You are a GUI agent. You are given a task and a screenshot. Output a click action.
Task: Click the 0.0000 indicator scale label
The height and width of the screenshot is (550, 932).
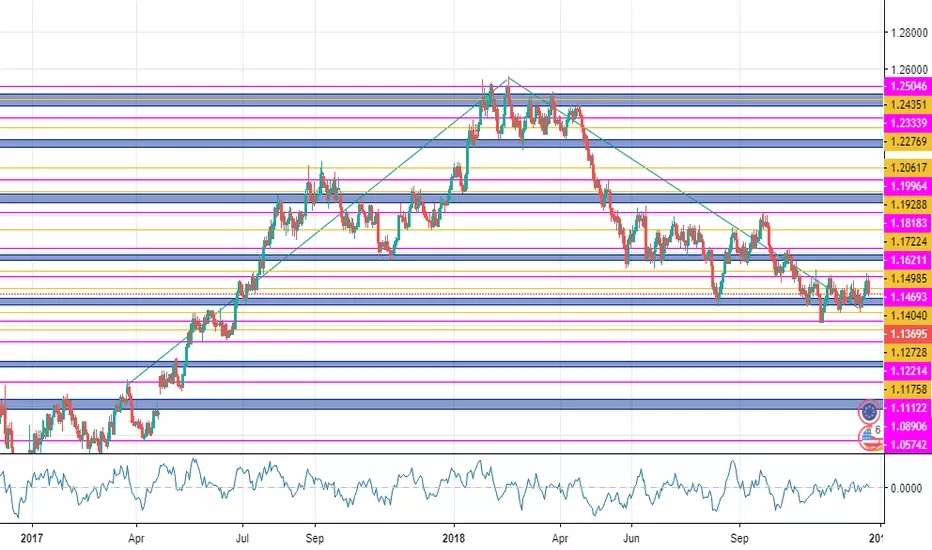[x=906, y=488]
